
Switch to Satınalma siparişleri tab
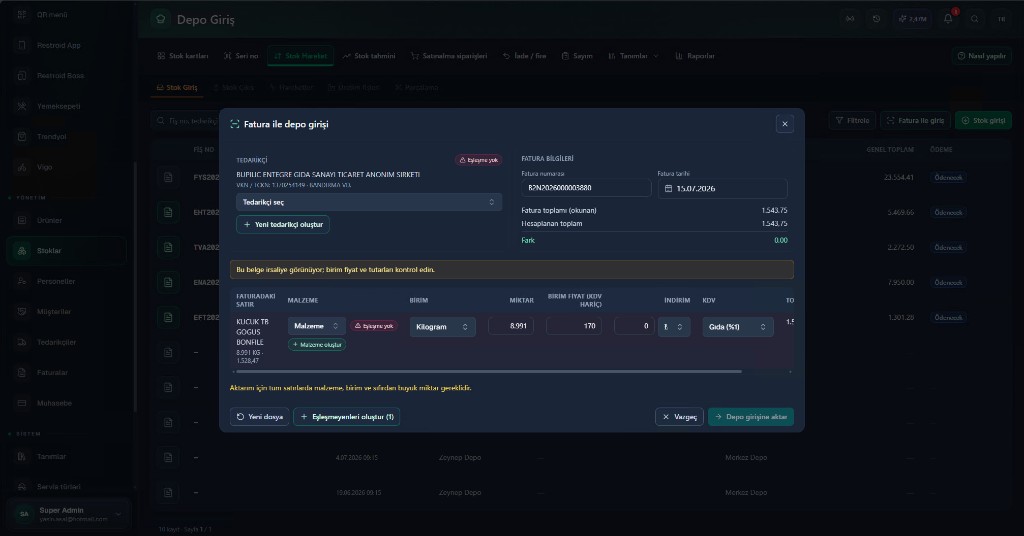tap(449, 56)
